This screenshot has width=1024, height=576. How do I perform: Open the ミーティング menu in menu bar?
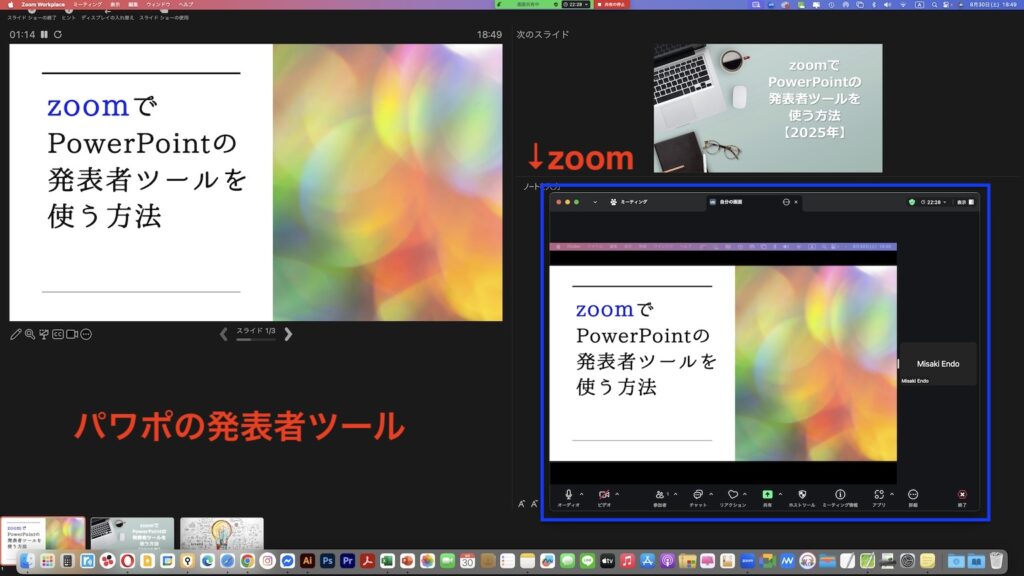(88, 5)
